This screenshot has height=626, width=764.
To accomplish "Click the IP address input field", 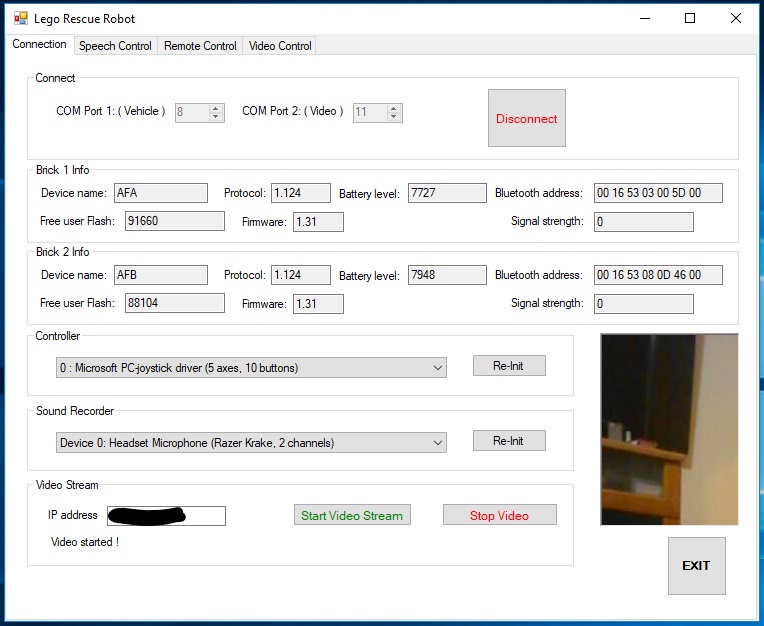I will click(x=166, y=516).
